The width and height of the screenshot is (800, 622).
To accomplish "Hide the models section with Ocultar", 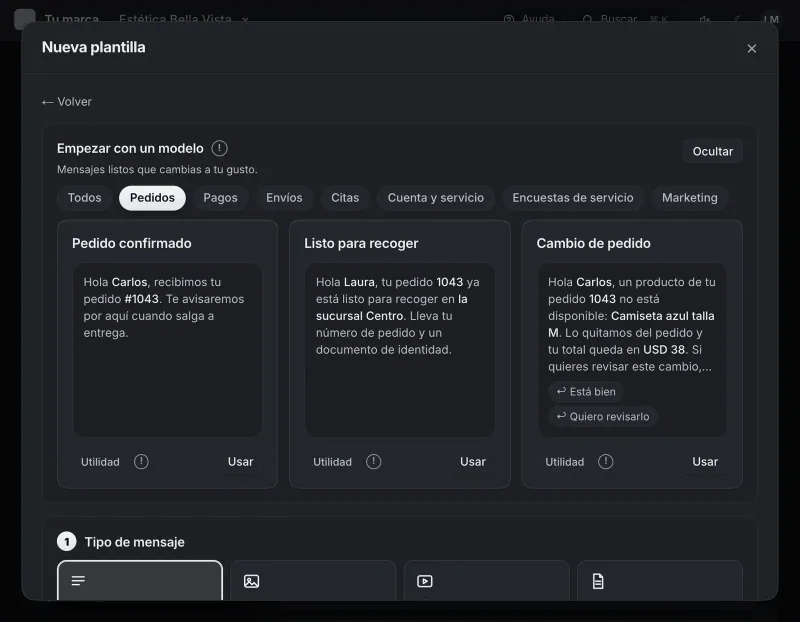I will pos(712,152).
